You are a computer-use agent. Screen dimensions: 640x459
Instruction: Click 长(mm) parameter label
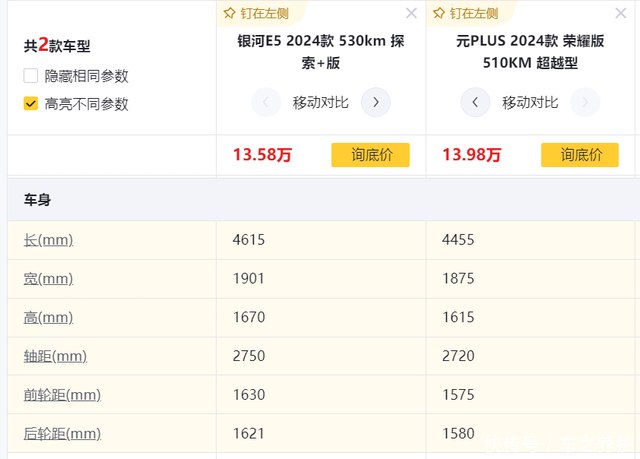(x=48, y=240)
